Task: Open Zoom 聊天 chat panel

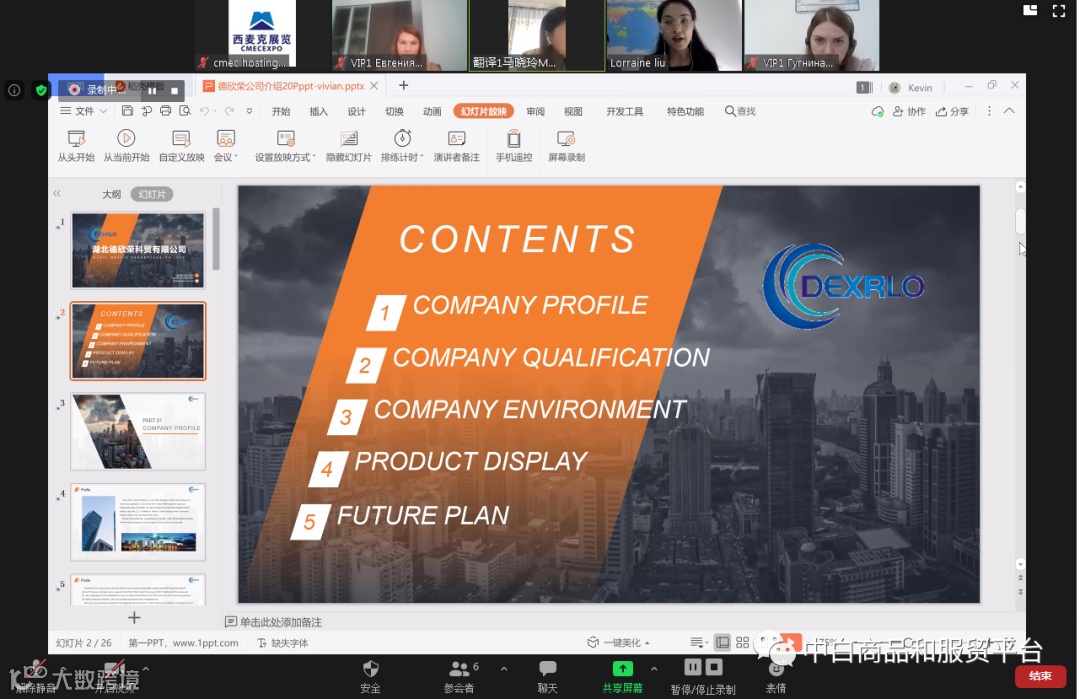Action: (548, 676)
